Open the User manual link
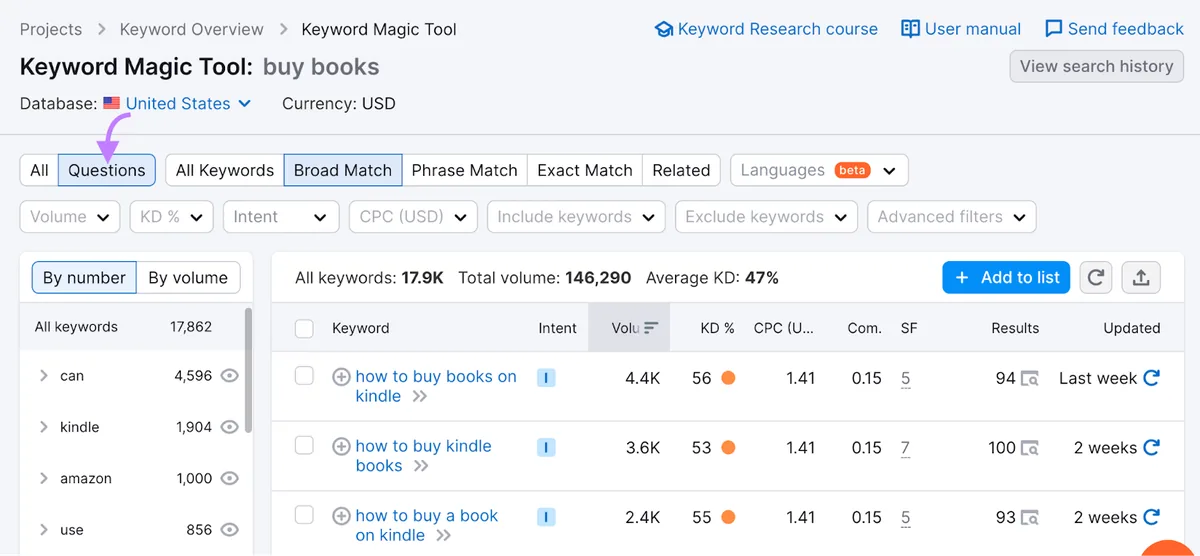The width and height of the screenshot is (1200, 556). (x=961, y=29)
